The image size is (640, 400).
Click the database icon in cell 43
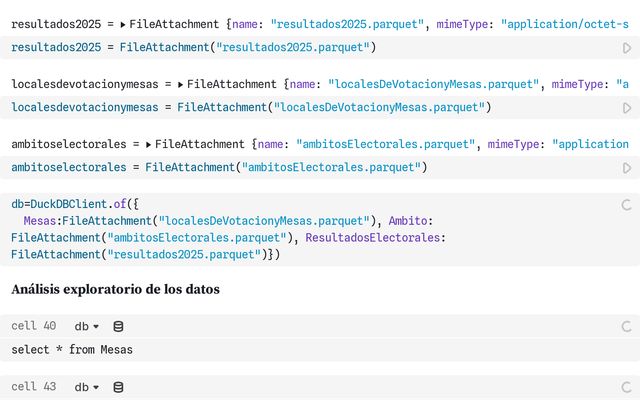118,387
